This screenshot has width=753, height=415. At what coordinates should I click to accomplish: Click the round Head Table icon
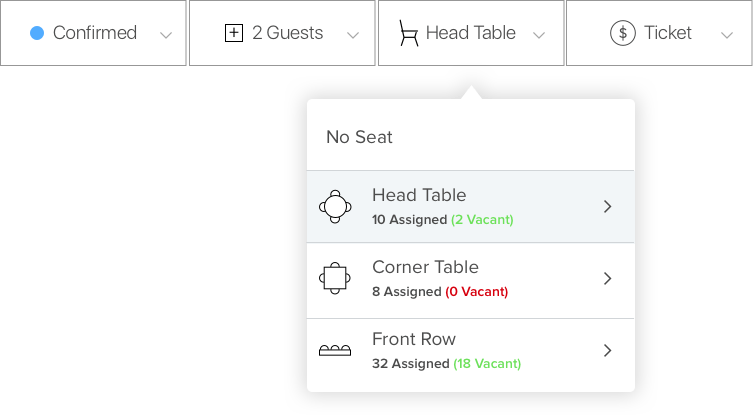click(335, 206)
